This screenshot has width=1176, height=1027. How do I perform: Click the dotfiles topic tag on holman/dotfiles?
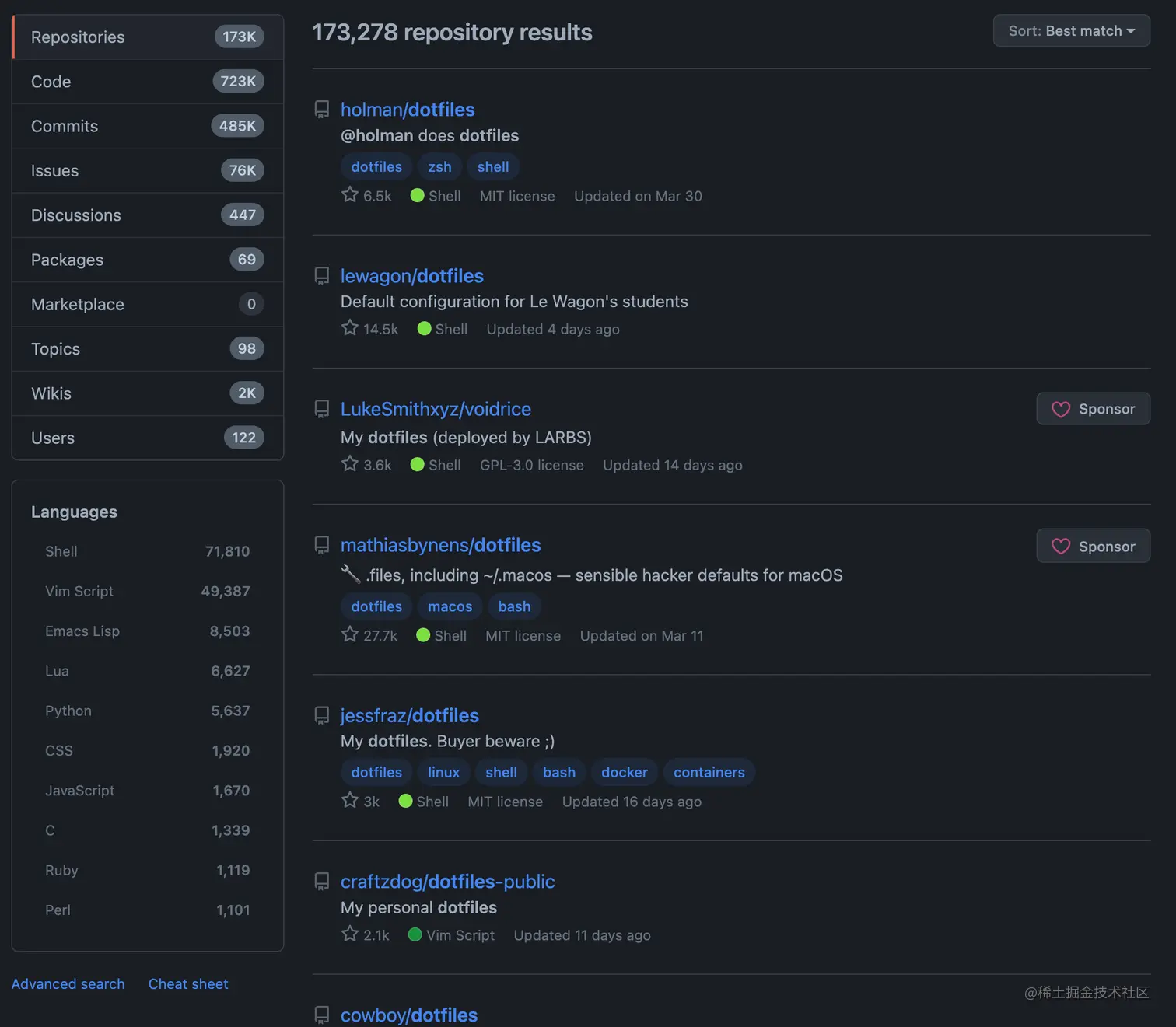click(376, 167)
